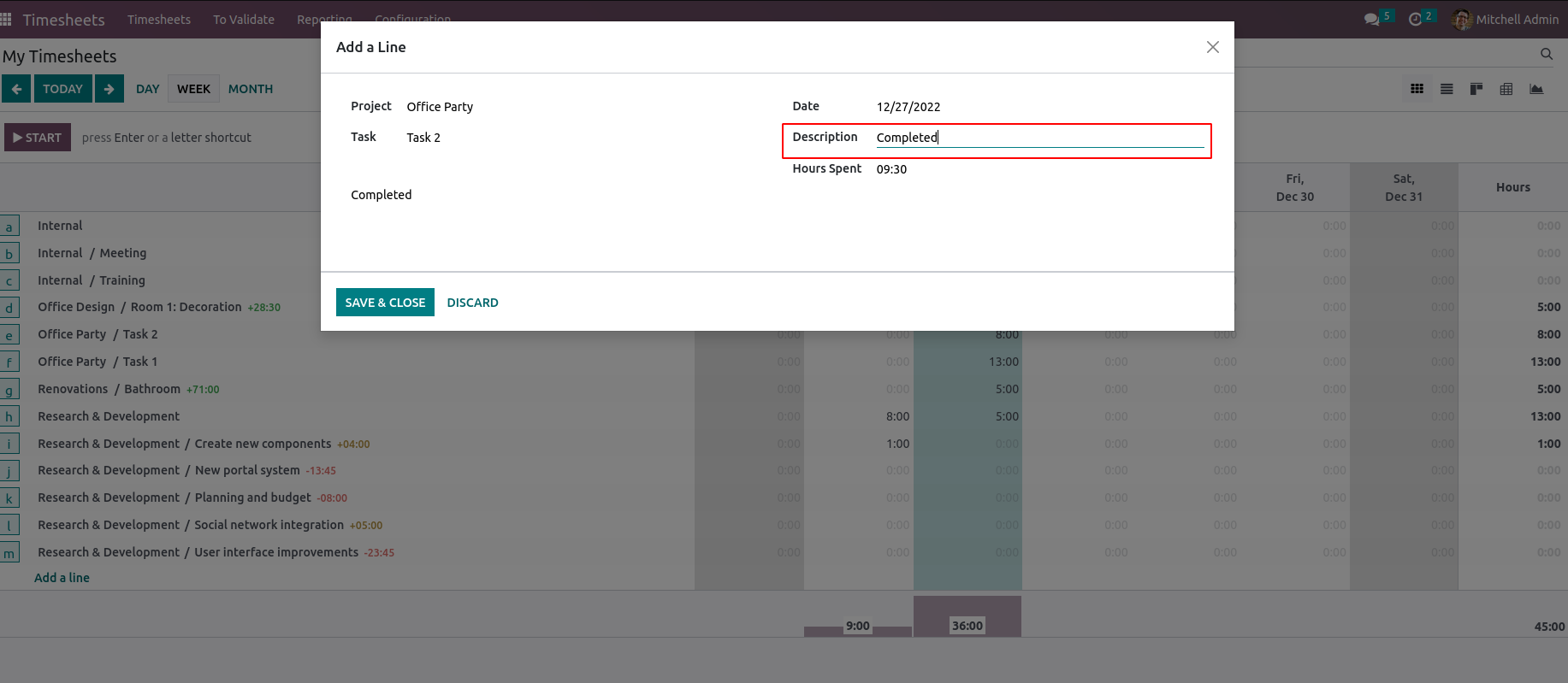The width and height of the screenshot is (1568, 683).
Task: Open the conversations messages icon
Action: coord(1371,19)
